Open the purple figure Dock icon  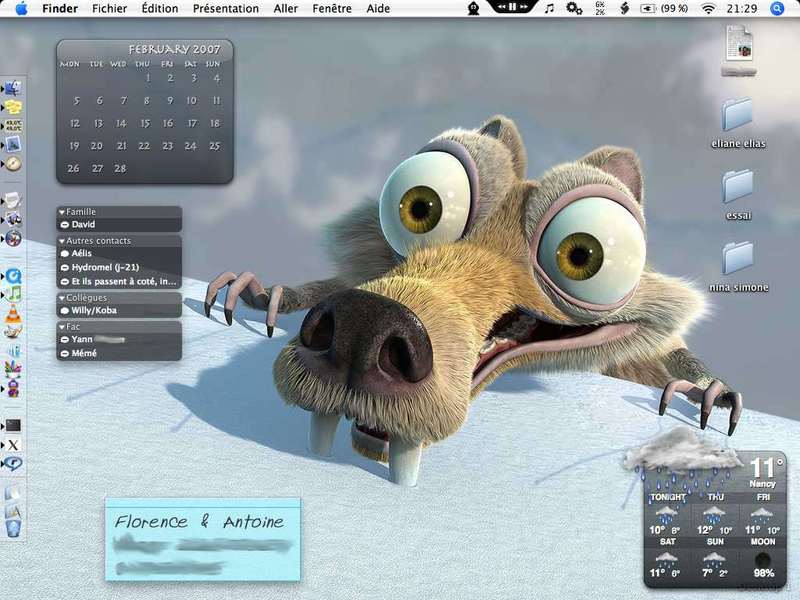[x=13, y=389]
